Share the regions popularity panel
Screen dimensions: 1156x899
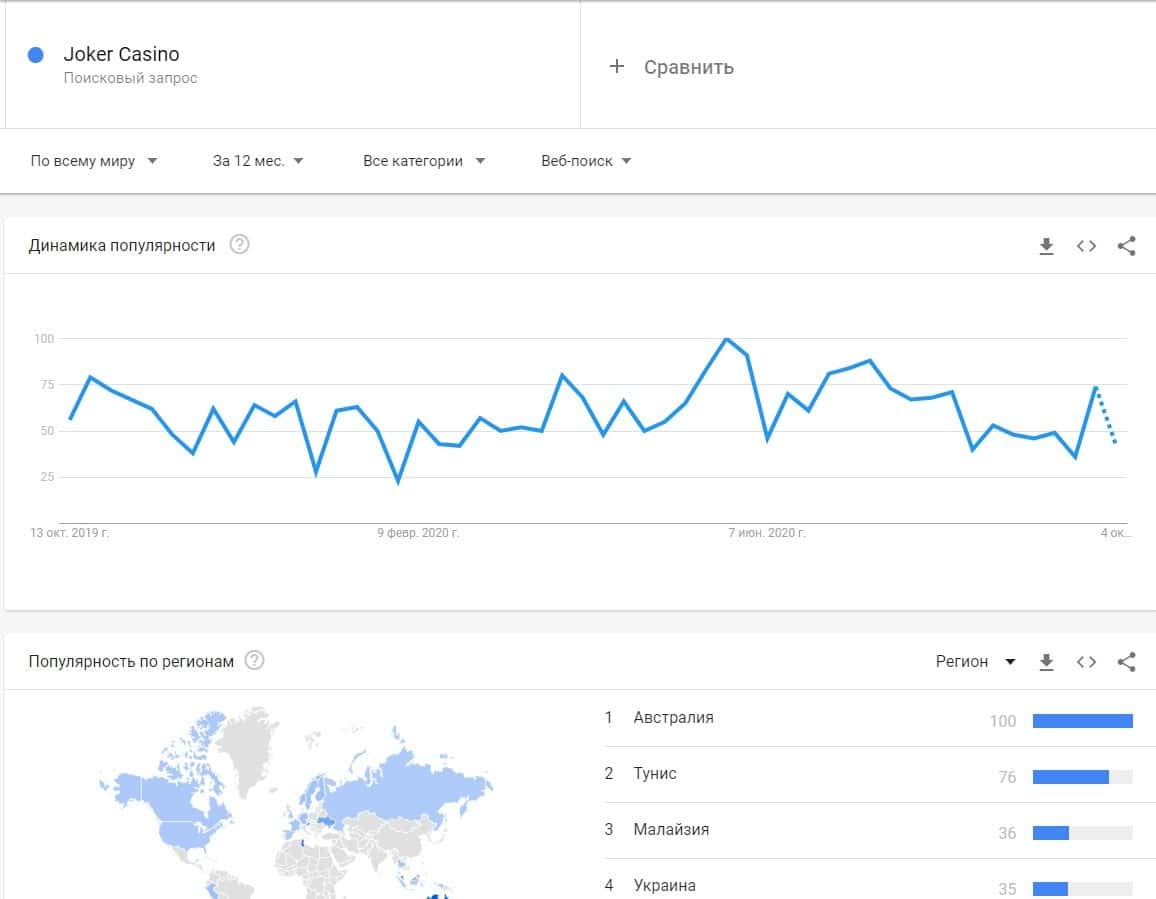(1127, 662)
